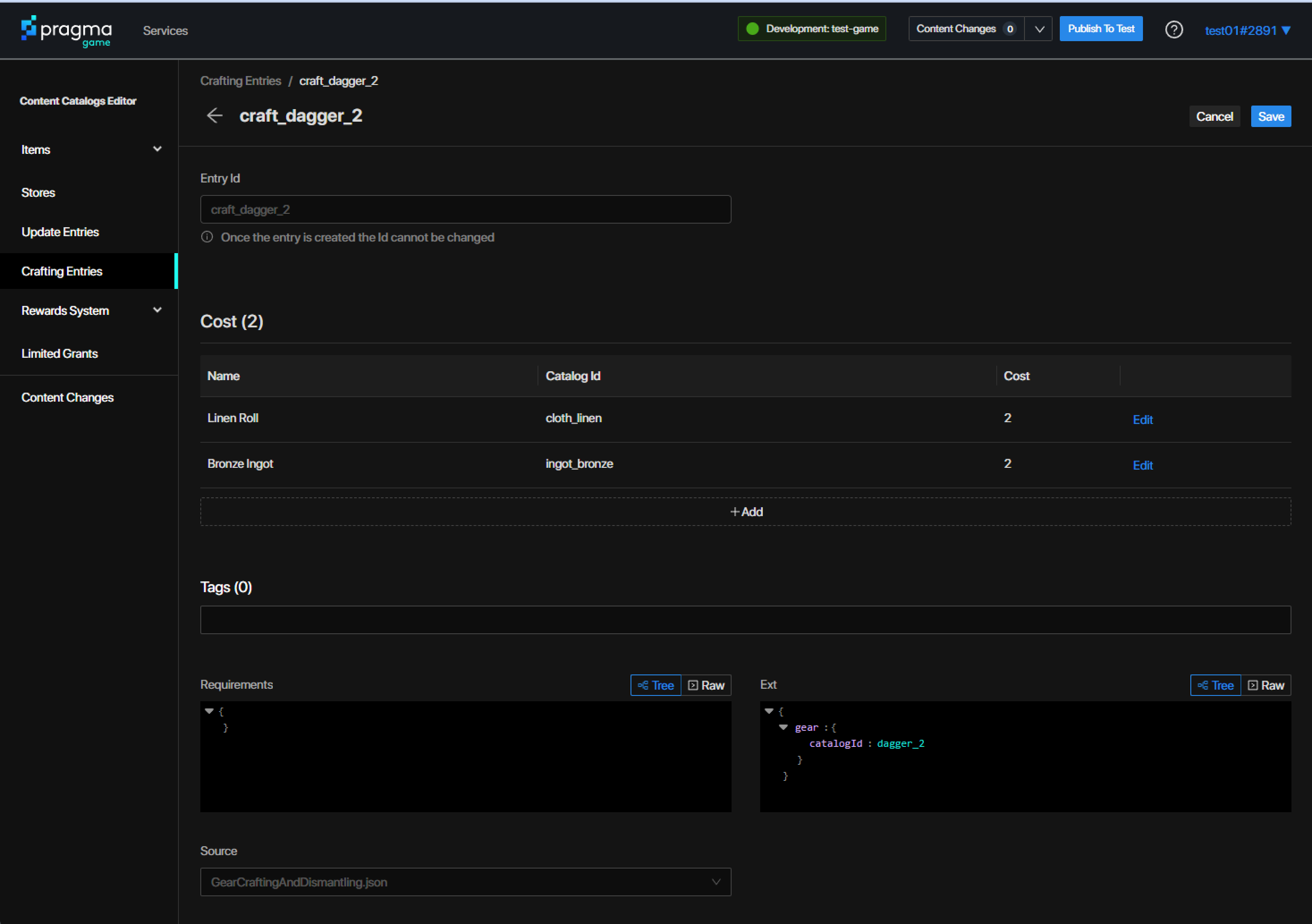
Task: Switch Requirements view to Raw
Action: tap(706, 685)
